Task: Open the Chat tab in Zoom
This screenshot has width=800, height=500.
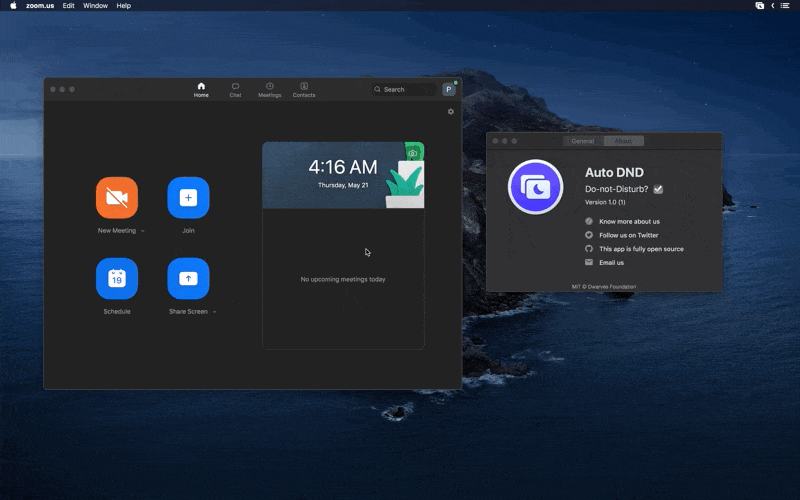Action: 235,89
